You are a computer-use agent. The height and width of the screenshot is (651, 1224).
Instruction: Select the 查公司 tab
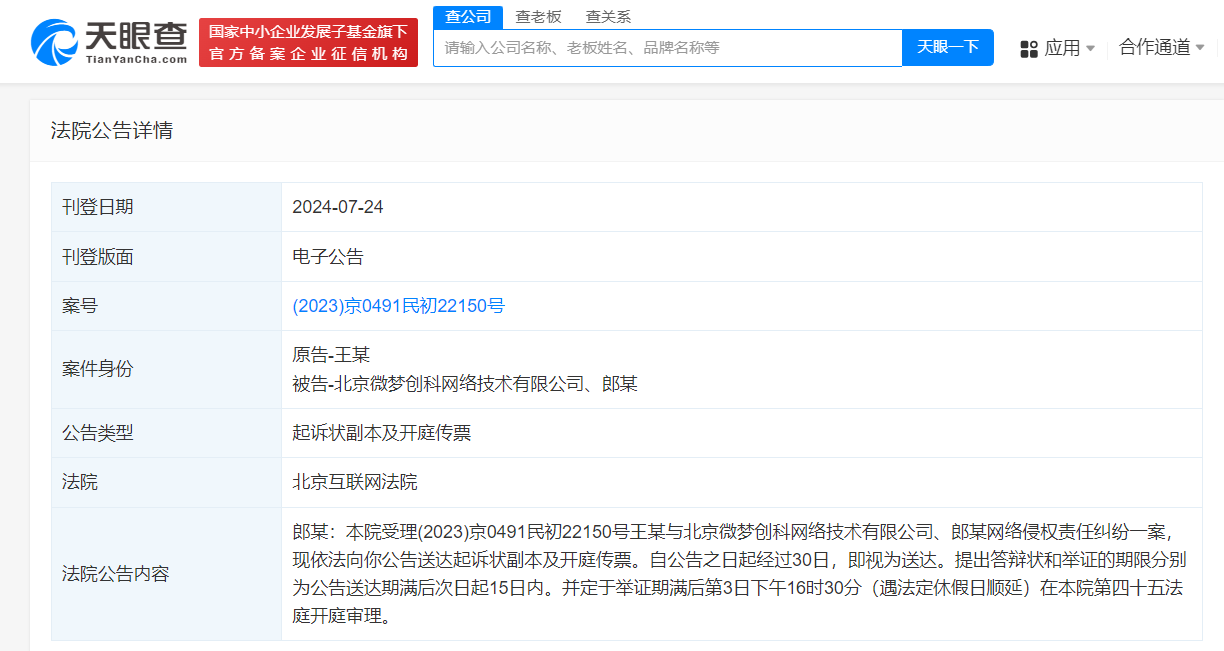(x=466, y=17)
